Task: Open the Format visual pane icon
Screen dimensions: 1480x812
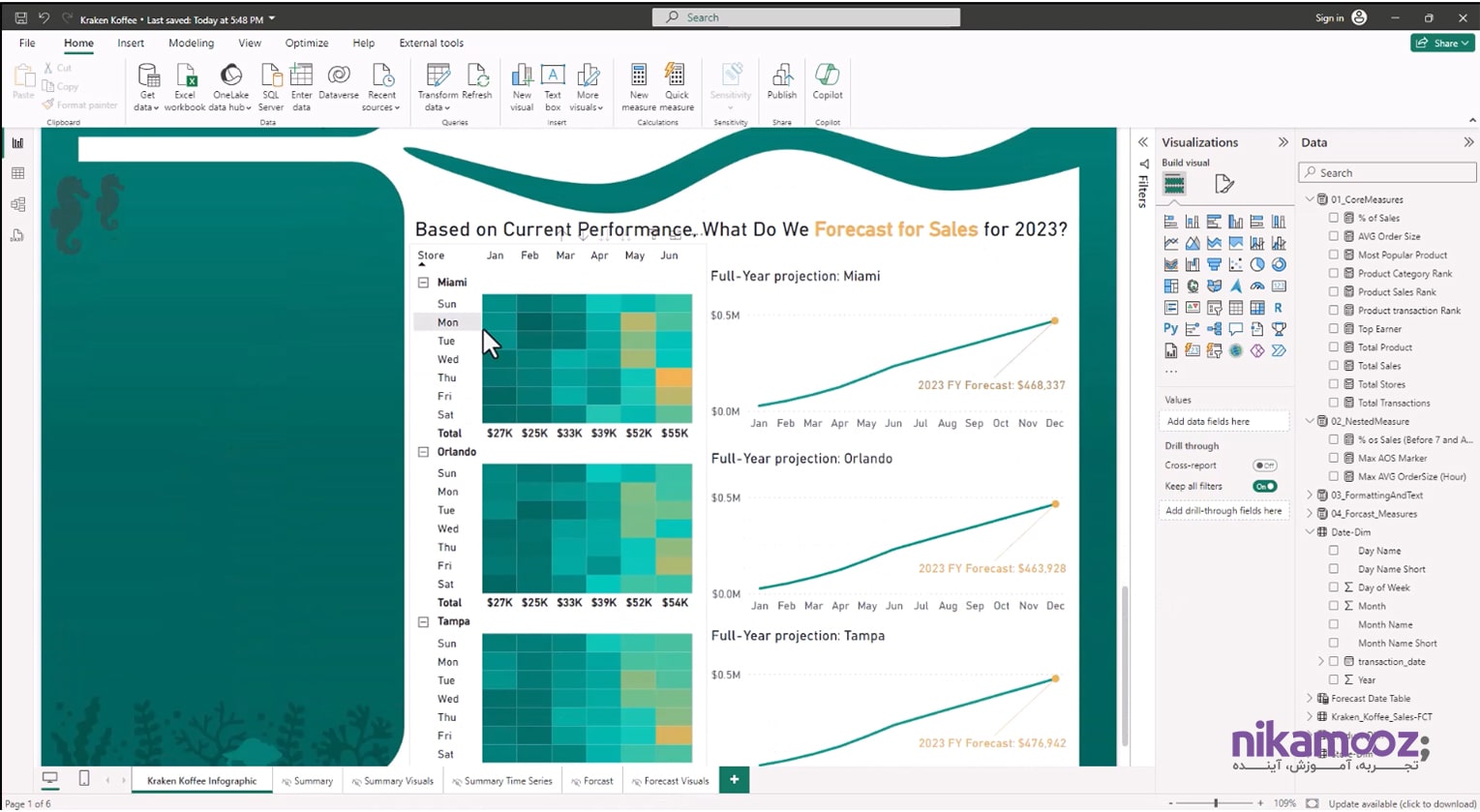Action: pyautogui.click(x=1223, y=184)
